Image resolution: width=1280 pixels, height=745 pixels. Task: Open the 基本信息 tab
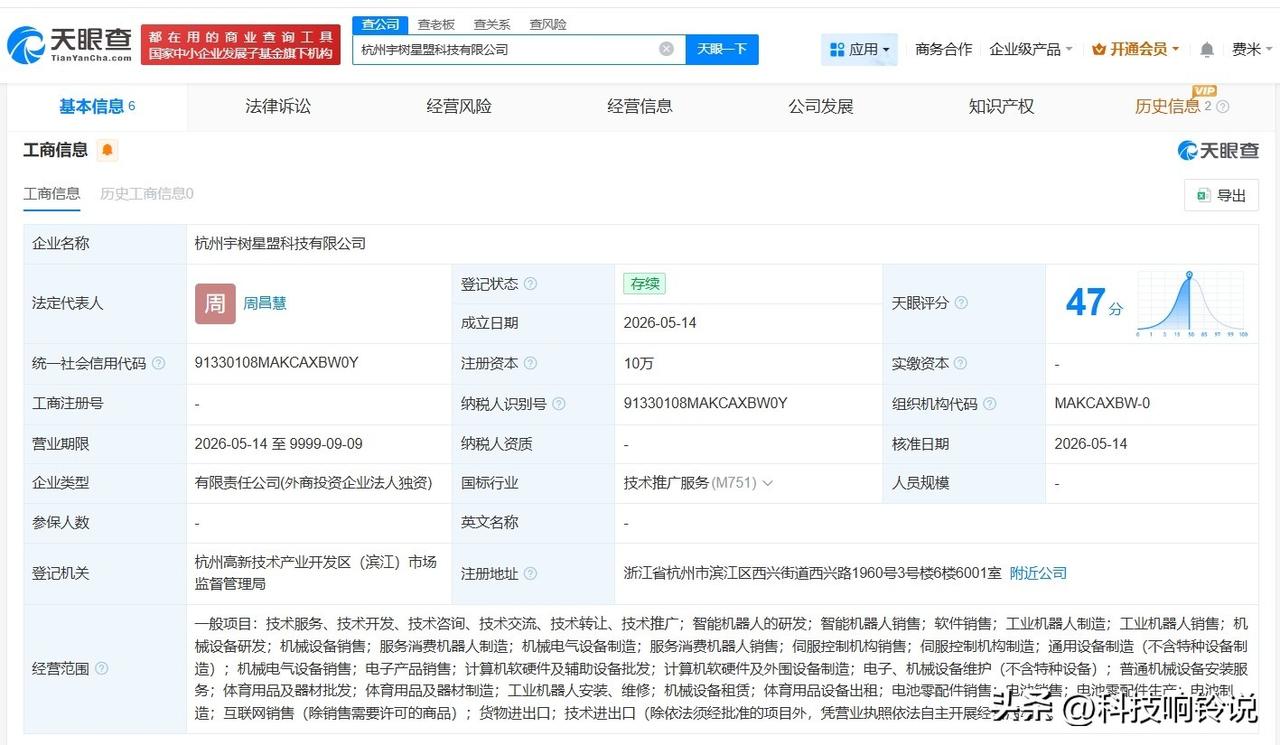coord(97,107)
